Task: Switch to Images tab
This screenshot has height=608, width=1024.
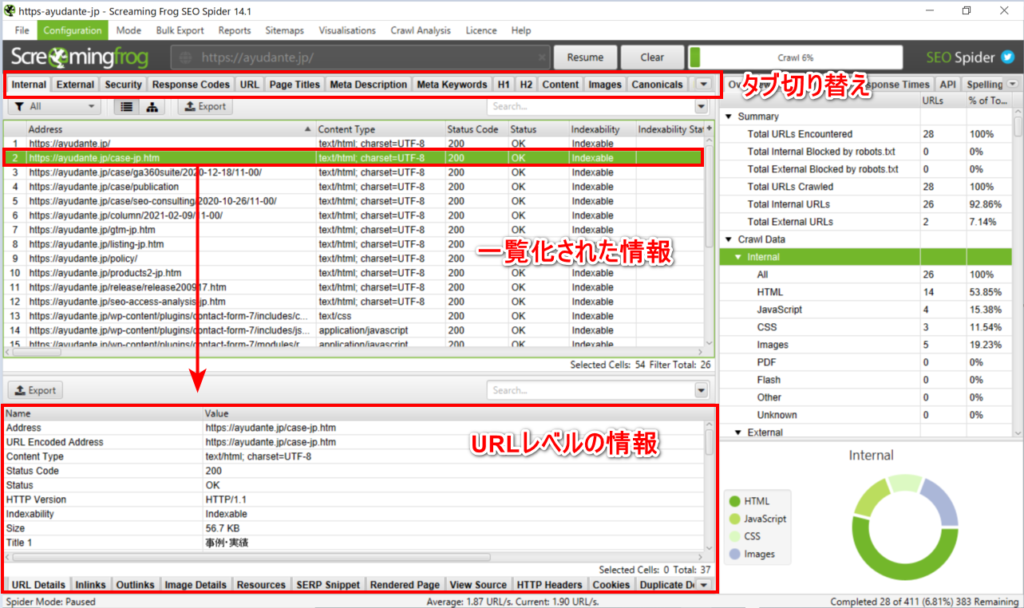Action: (605, 84)
